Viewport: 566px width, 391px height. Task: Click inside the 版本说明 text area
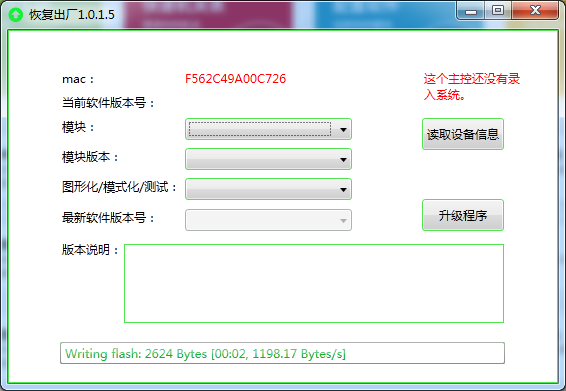(x=314, y=283)
